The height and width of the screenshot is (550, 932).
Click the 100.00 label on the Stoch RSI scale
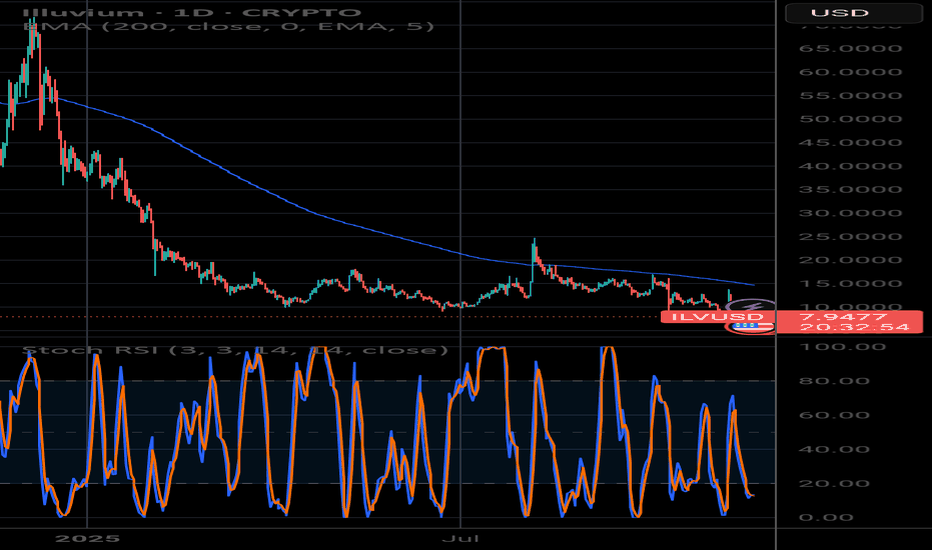838,347
